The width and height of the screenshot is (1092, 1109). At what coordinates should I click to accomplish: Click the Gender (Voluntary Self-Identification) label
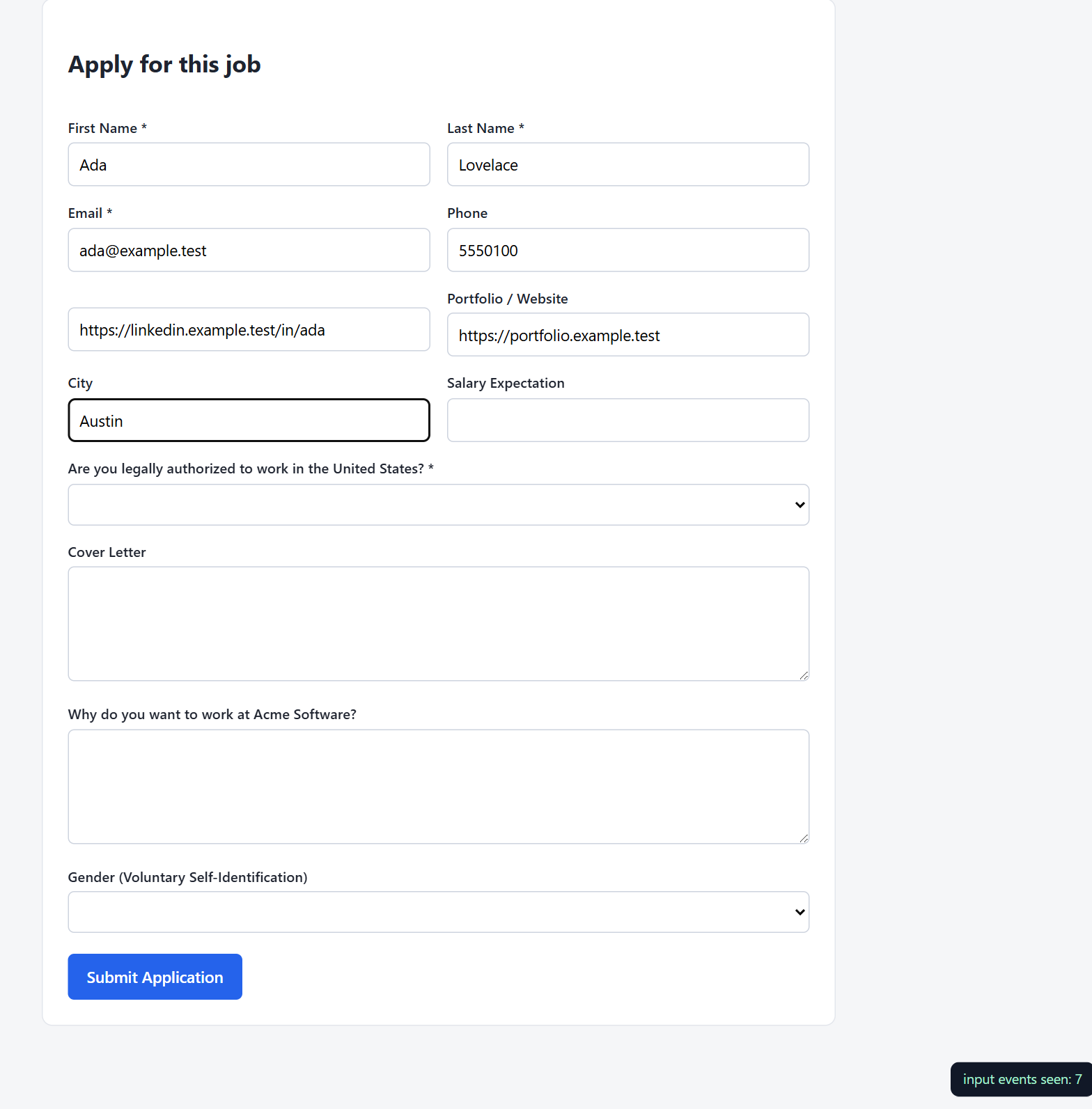tap(187, 877)
